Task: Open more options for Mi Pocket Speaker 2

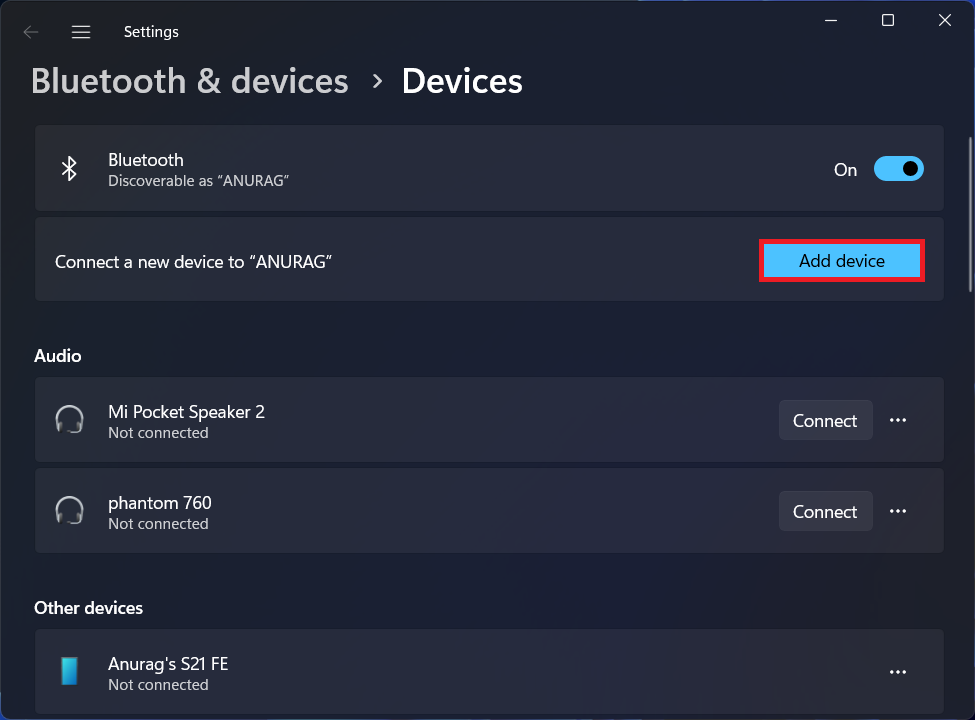Action: pos(897,420)
